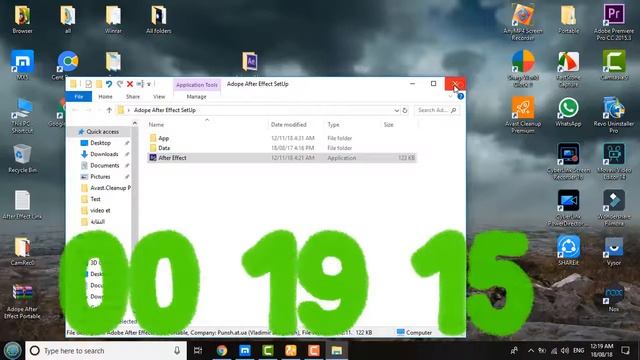Click the blue Undo arrow in Explorer toolbar
The image size is (640, 360).
[x=109, y=84]
